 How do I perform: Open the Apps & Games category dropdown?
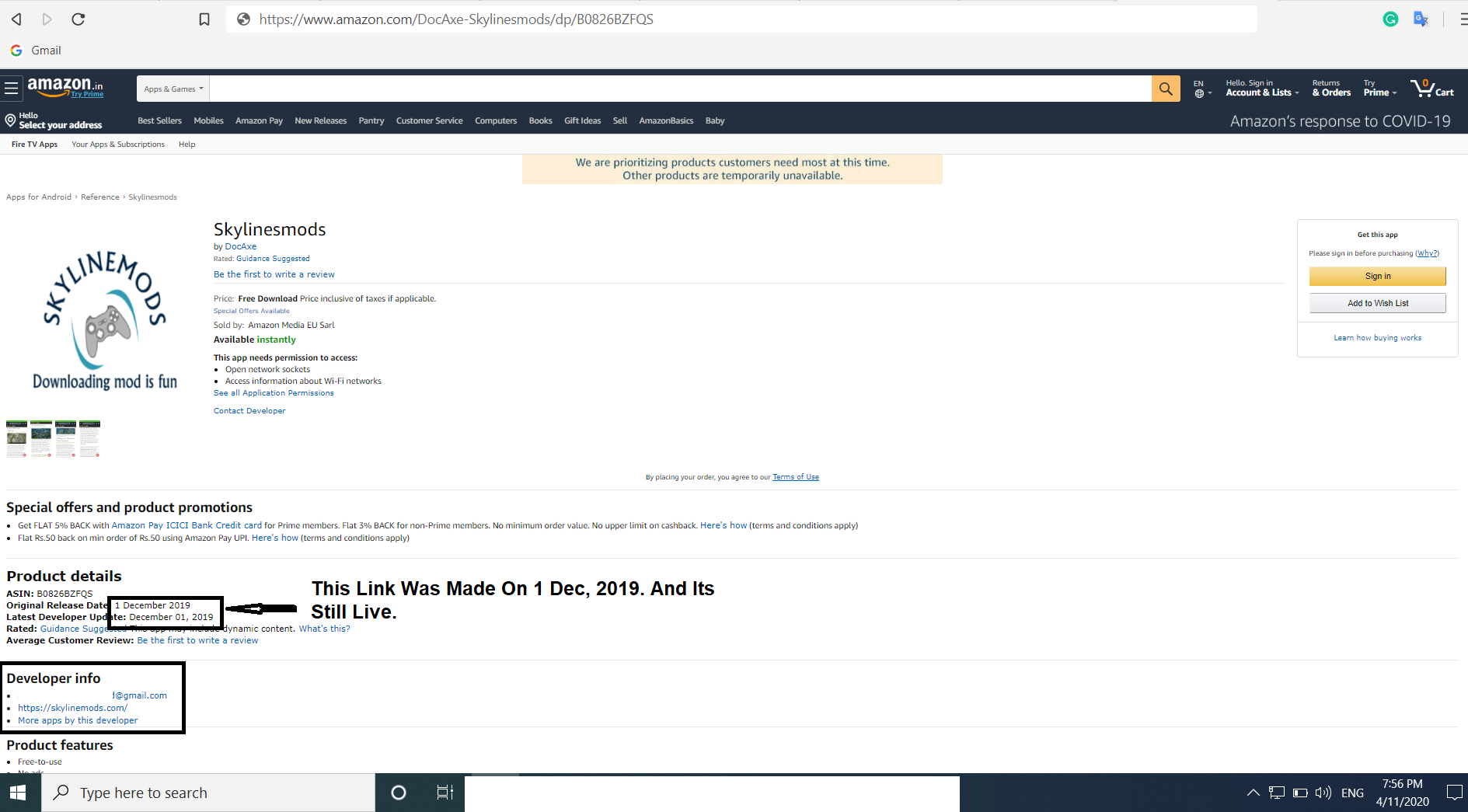[172, 89]
